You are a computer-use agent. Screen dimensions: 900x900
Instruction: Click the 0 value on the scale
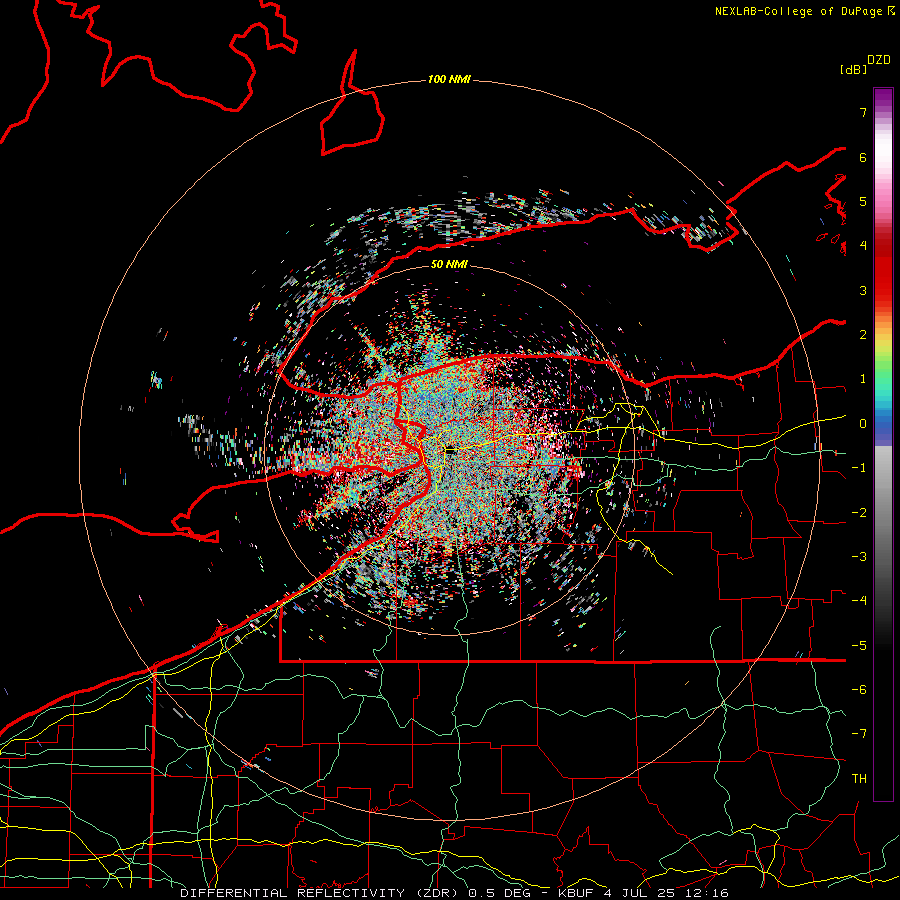click(x=863, y=424)
